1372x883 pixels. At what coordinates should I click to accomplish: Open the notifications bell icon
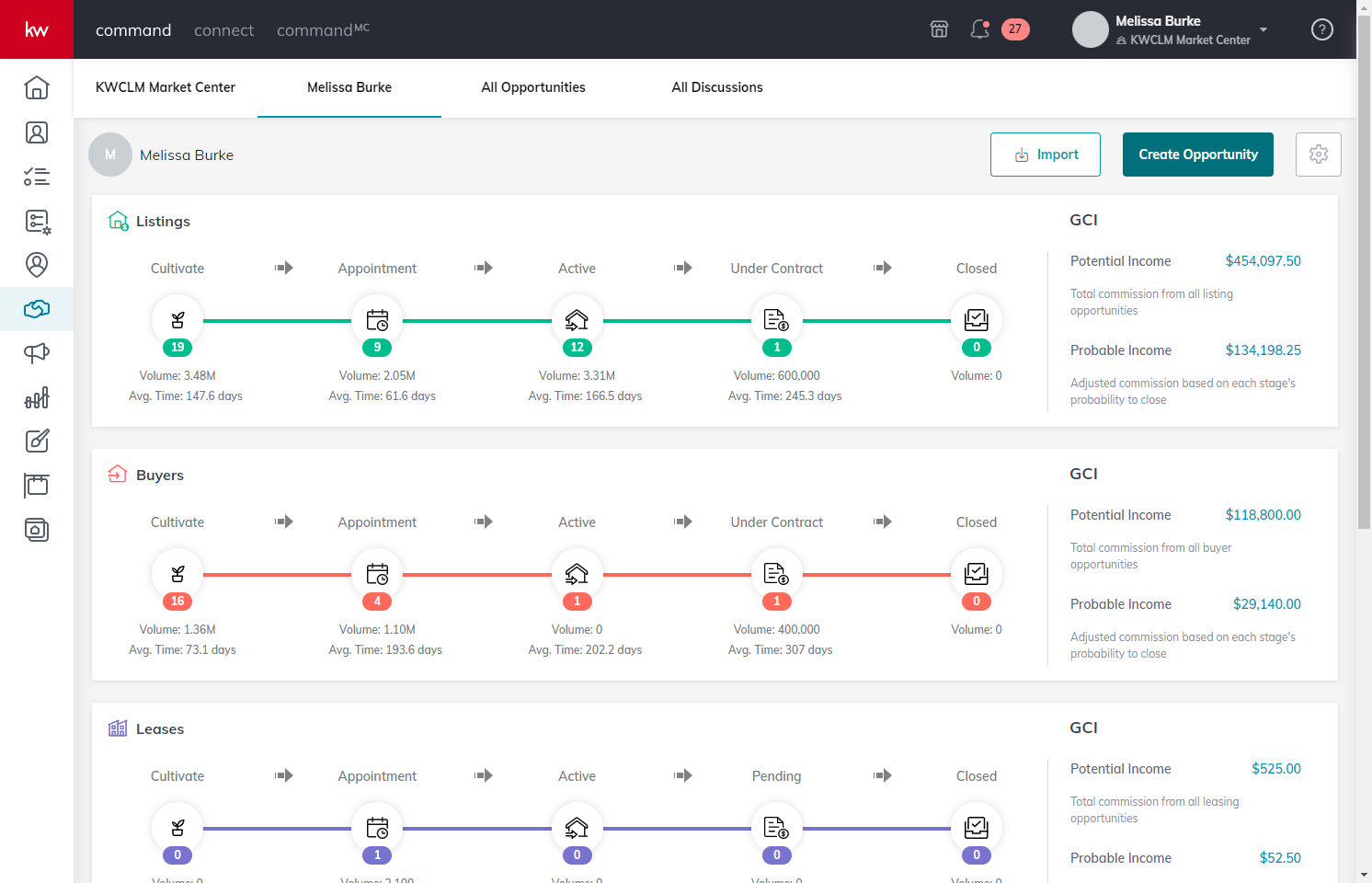tap(980, 29)
